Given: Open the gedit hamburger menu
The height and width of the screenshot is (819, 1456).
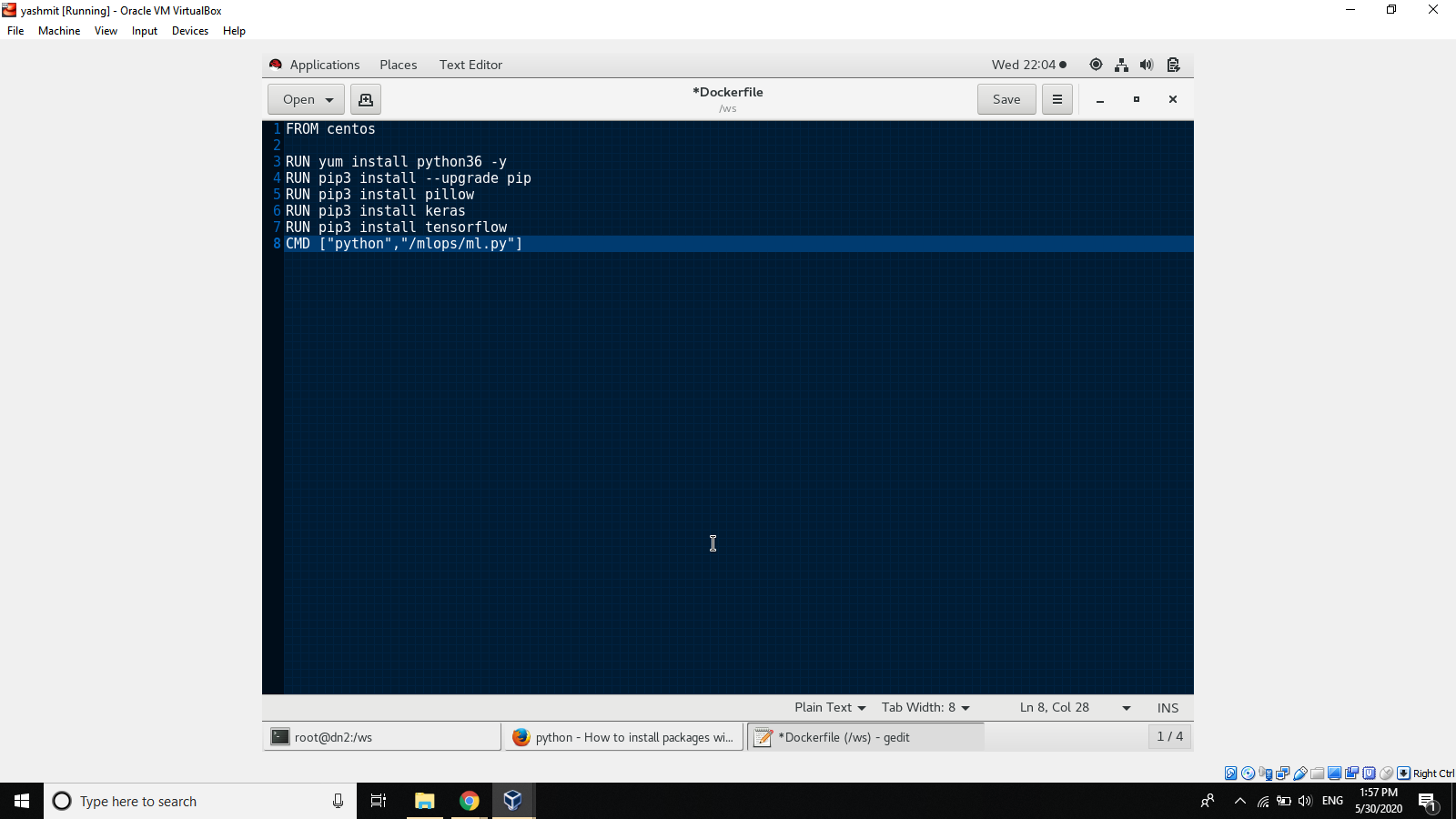Looking at the screenshot, I should (x=1057, y=98).
